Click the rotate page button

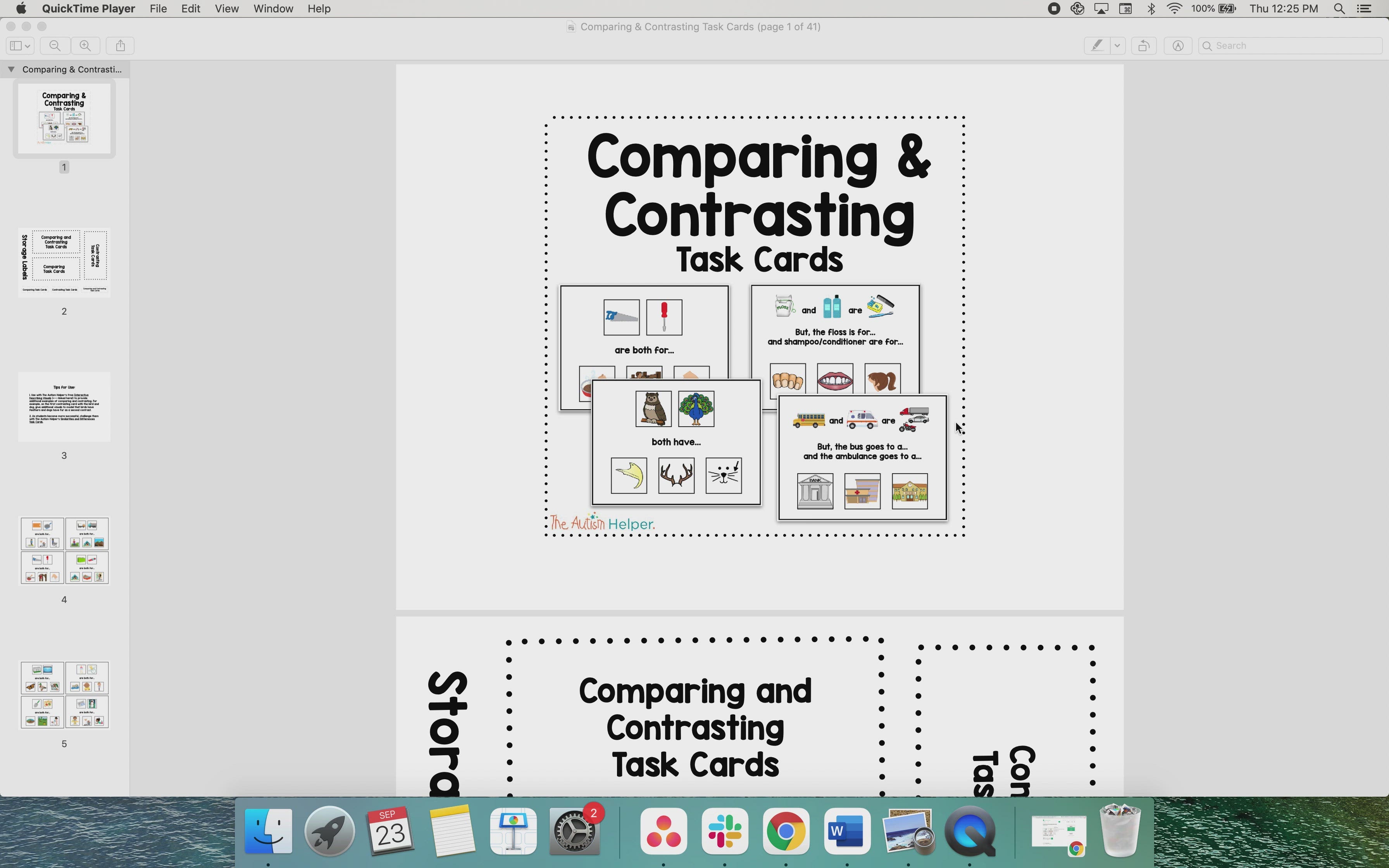point(1143,46)
